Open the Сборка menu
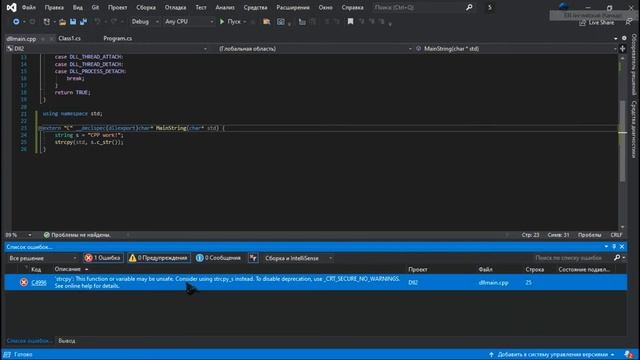Screen dimensions: 640x360 (146, 7)
